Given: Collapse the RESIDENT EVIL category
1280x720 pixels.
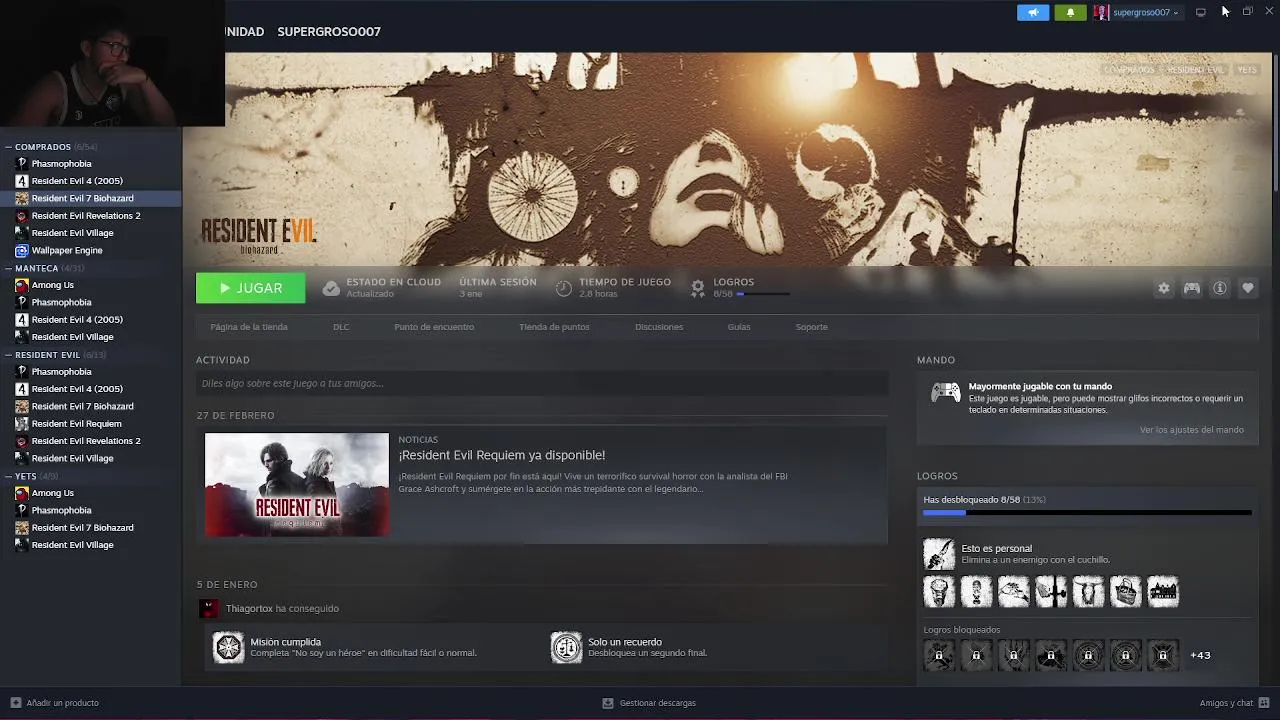Looking at the screenshot, I should pos(8,354).
